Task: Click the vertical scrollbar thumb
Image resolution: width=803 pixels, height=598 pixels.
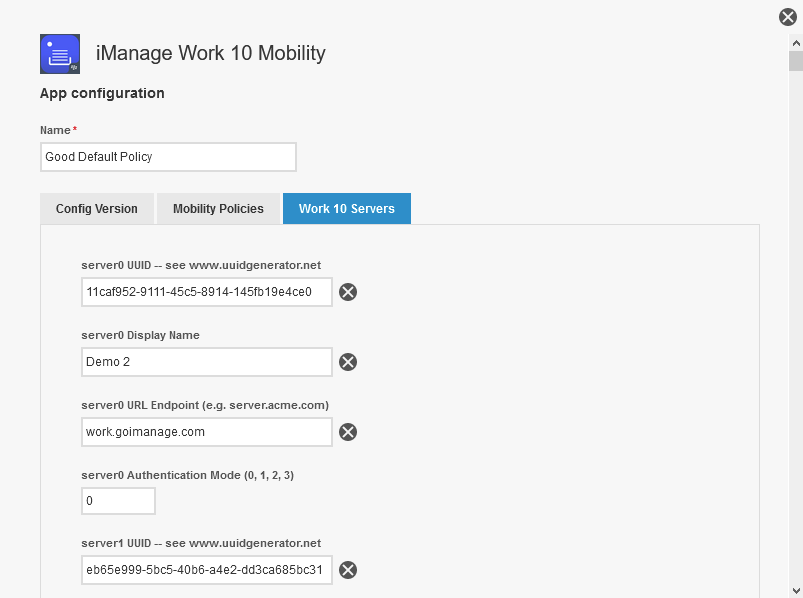Action: point(796,62)
